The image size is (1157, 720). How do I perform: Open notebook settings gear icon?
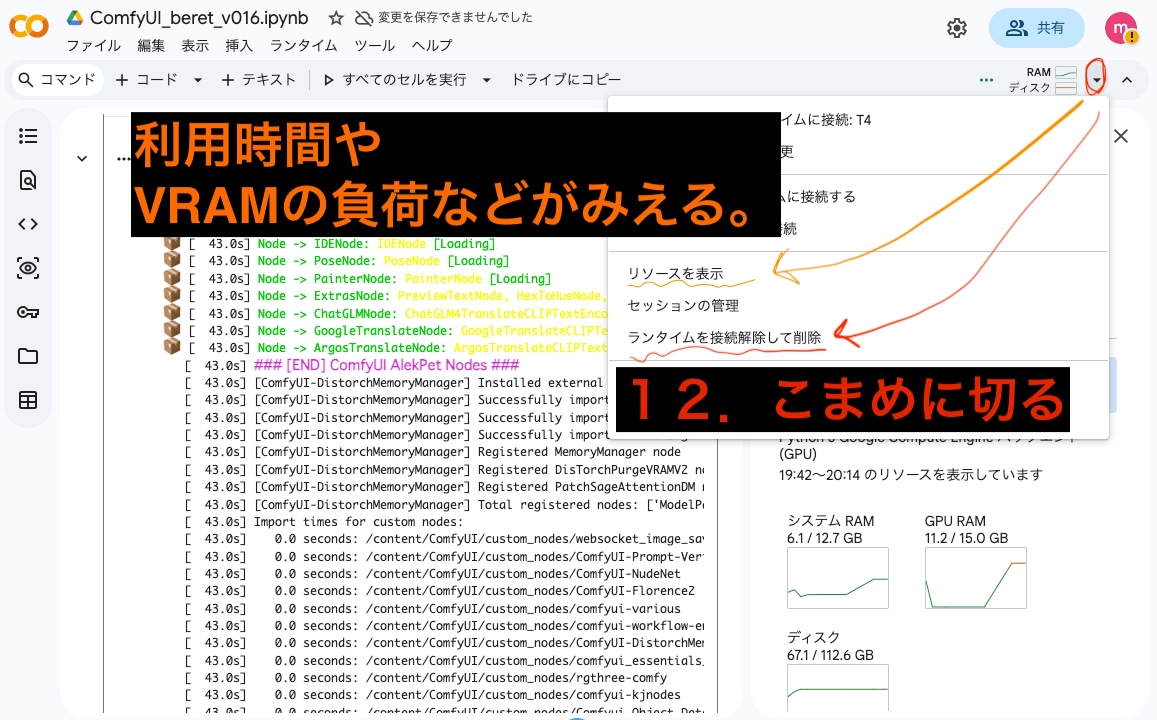coord(957,28)
